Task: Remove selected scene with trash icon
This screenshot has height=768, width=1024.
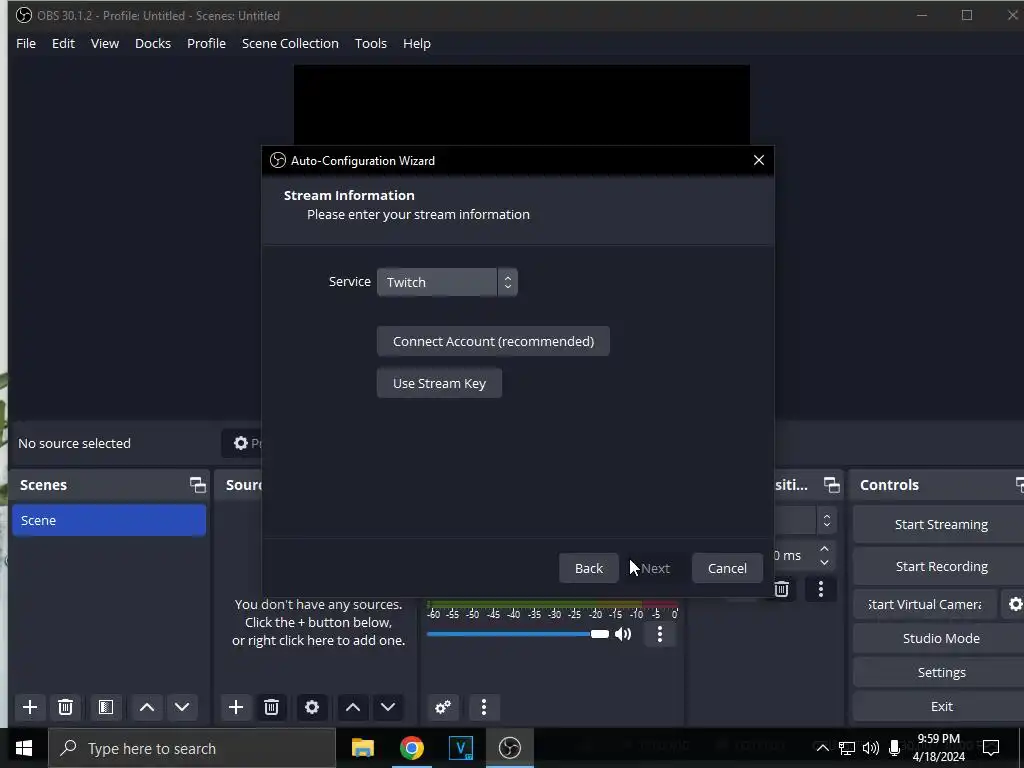Action: [65, 707]
